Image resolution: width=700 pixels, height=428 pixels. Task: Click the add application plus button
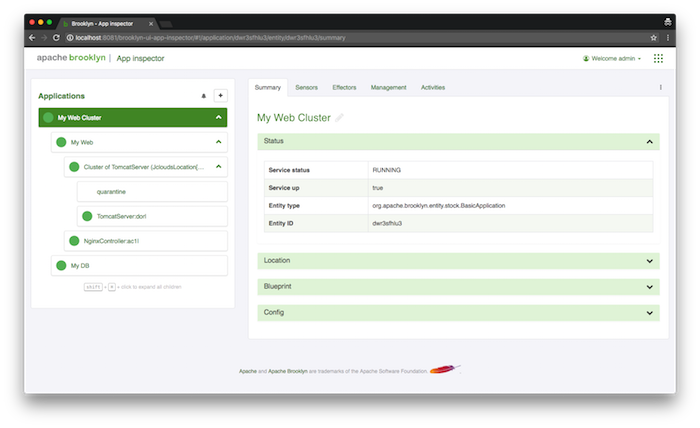220,96
